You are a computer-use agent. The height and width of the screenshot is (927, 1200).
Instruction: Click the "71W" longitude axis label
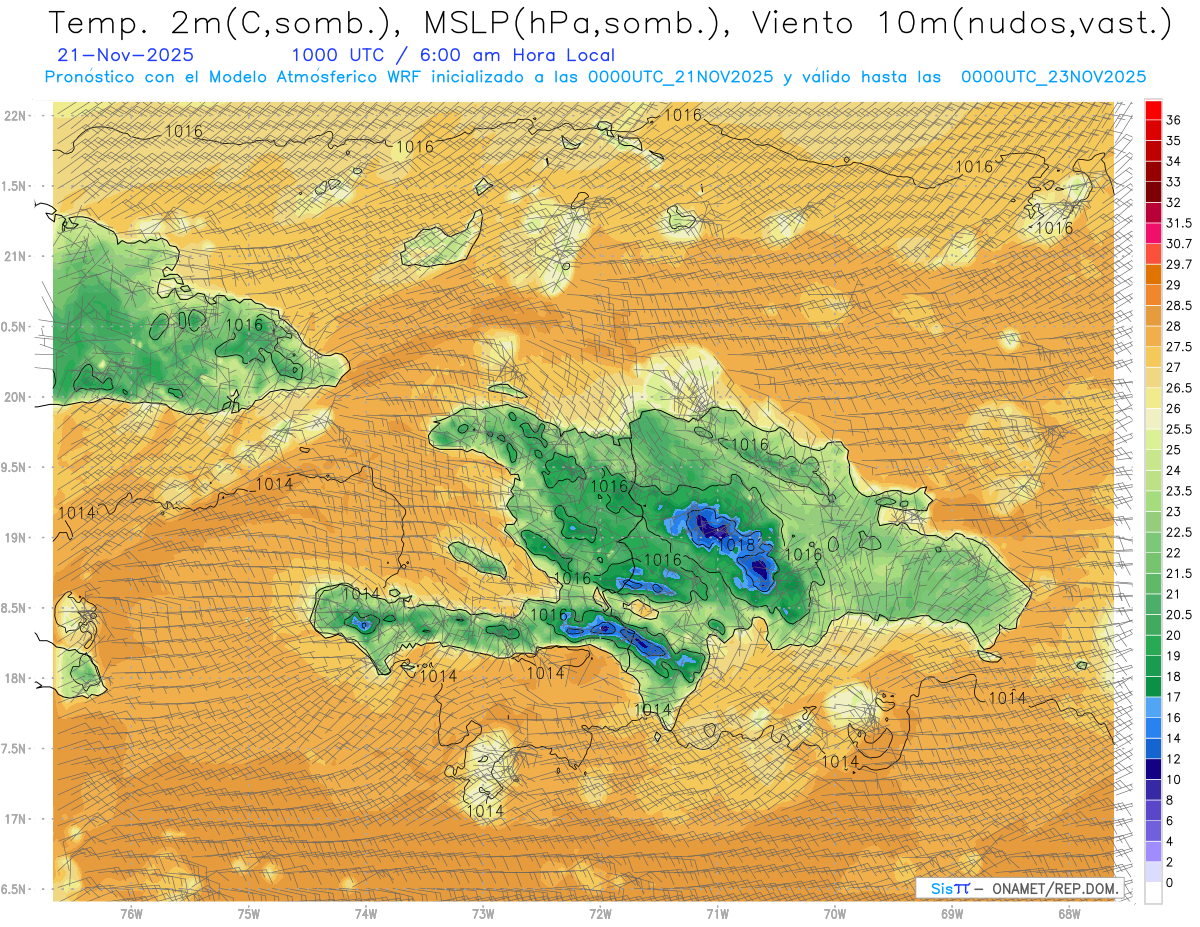pyautogui.click(x=717, y=914)
